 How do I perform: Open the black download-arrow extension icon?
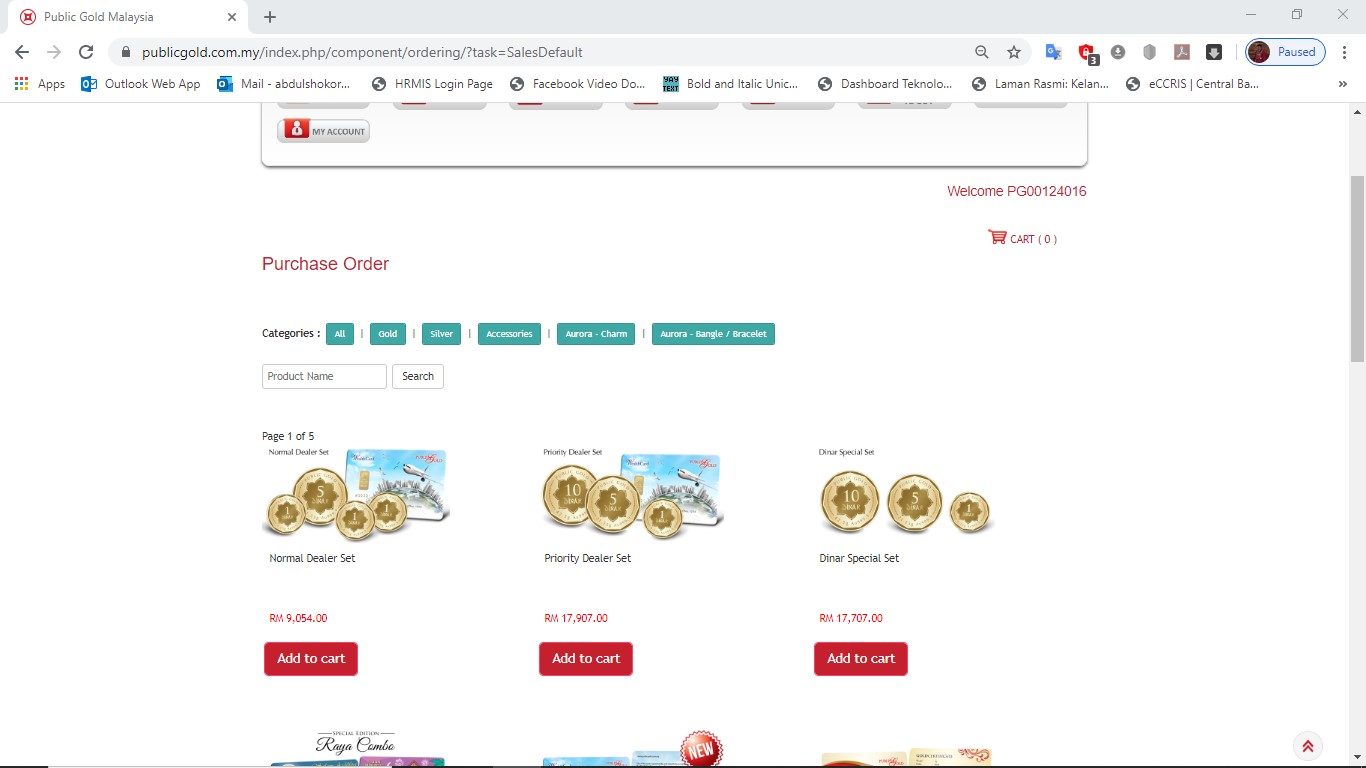(x=1213, y=52)
